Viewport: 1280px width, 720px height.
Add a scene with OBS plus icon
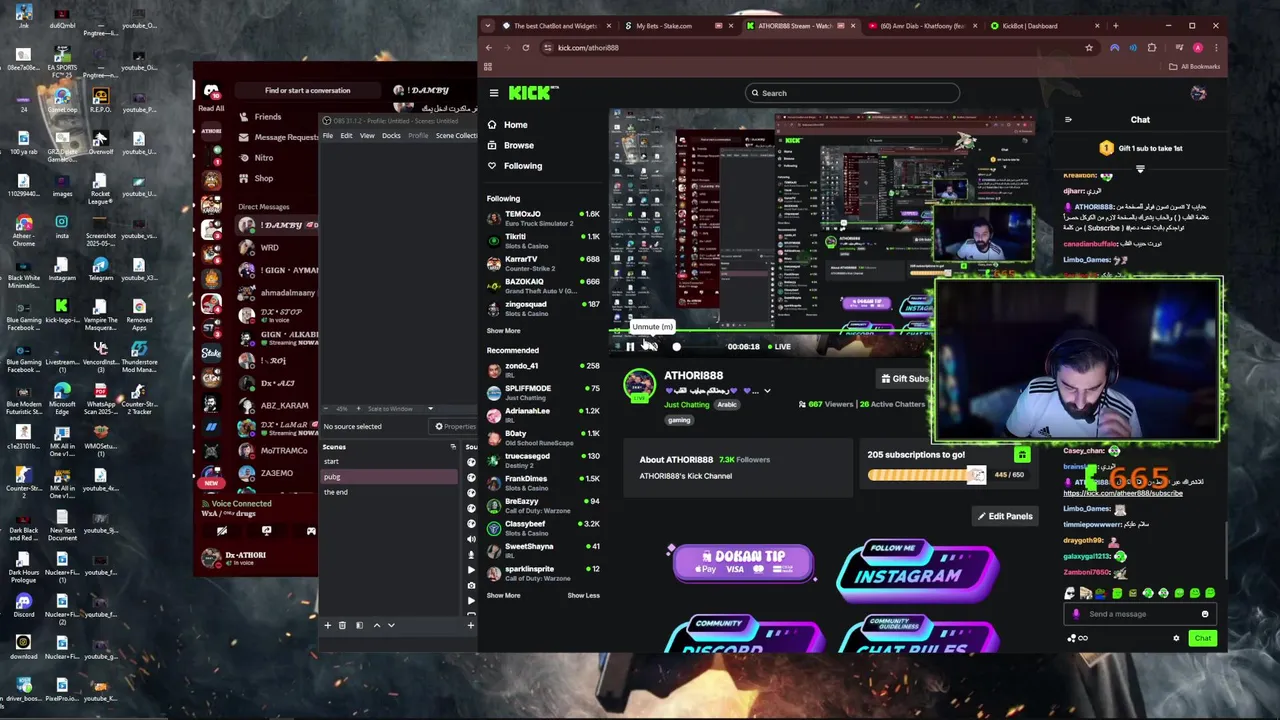point(327,625)
